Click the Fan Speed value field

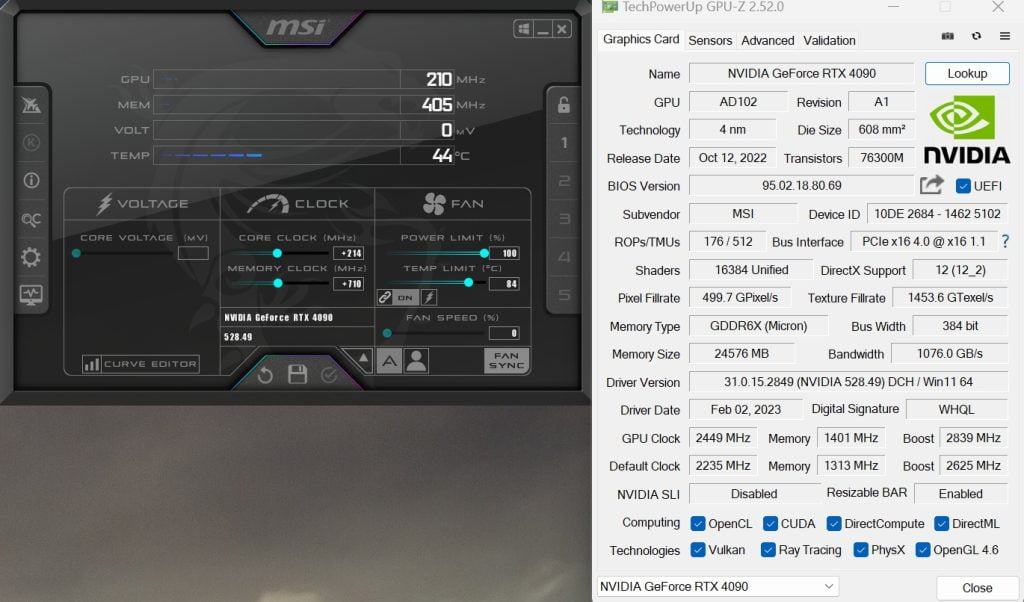click(x=504, y=333)
